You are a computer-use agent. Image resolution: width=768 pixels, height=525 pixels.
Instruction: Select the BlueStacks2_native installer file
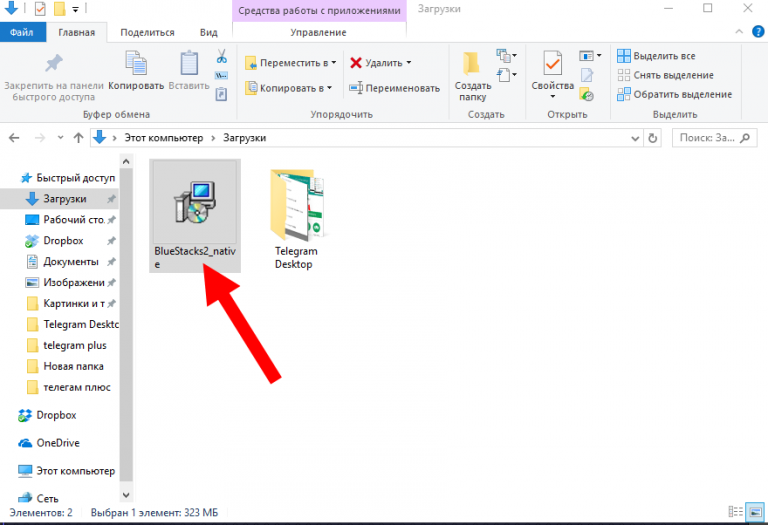click(195, 215)
